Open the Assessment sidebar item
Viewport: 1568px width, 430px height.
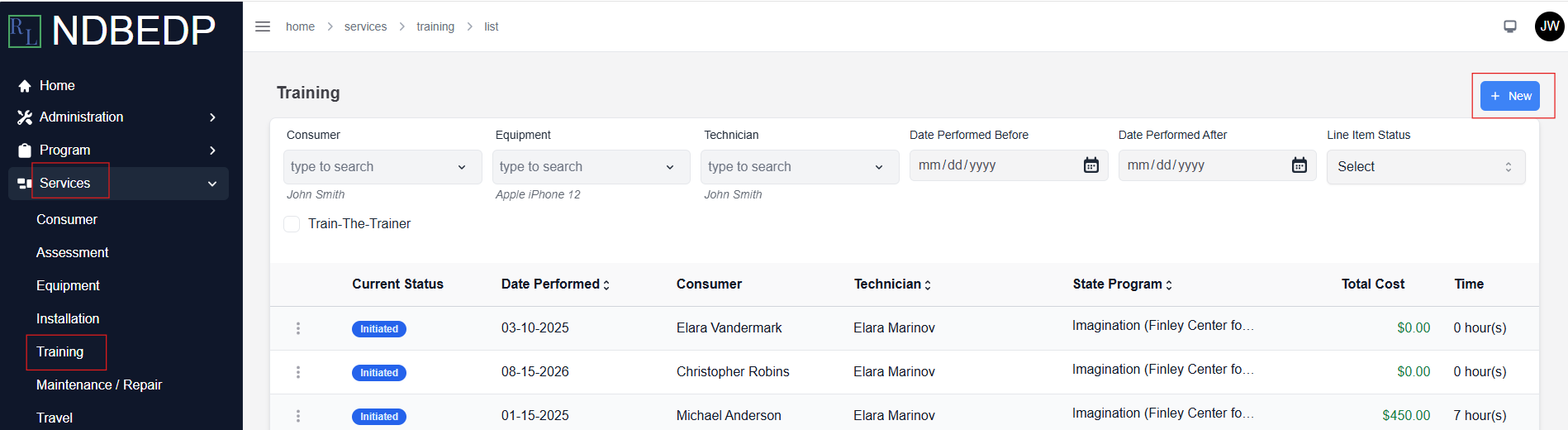click(73, 253)
